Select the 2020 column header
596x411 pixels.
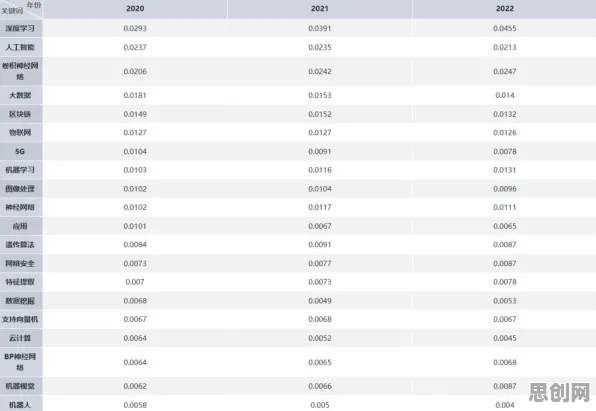pos(135,9)
